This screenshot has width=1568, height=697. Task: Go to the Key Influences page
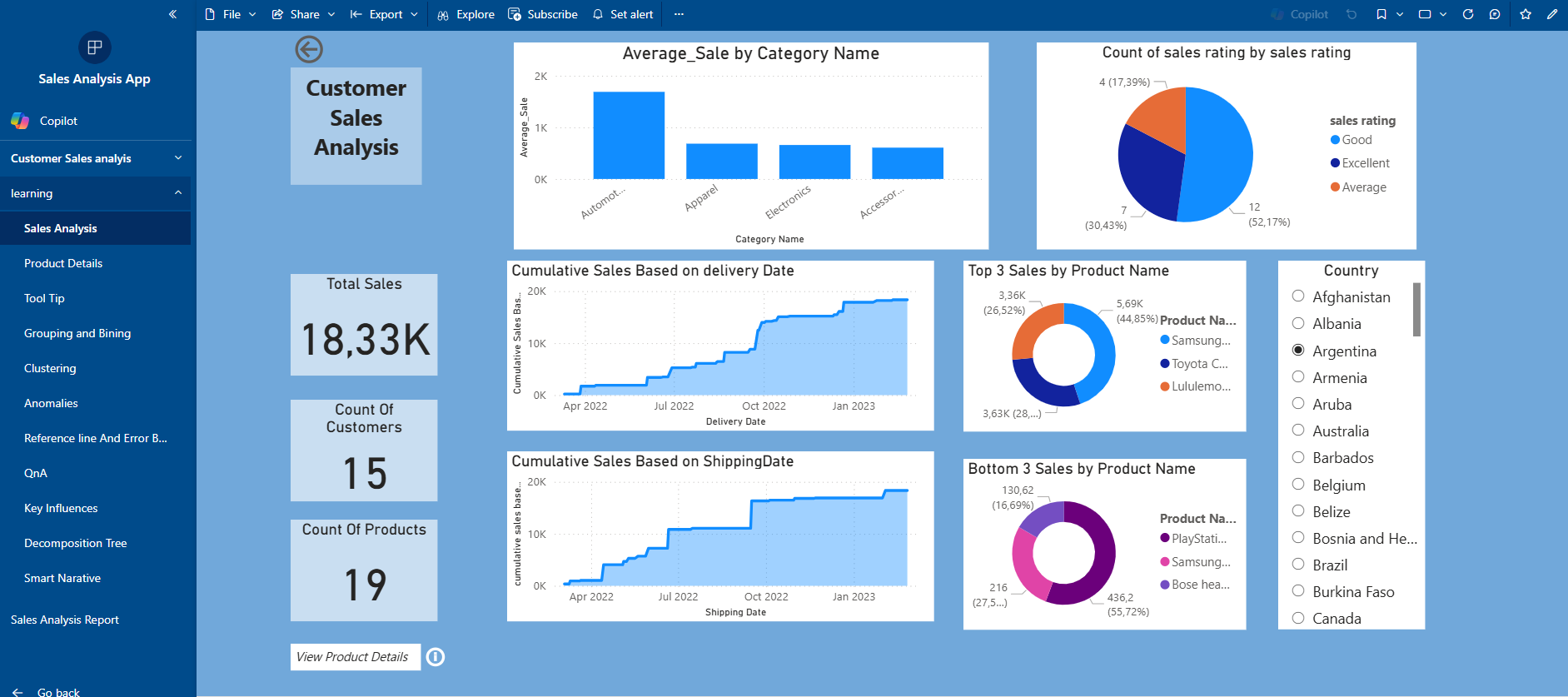[61, 508]
